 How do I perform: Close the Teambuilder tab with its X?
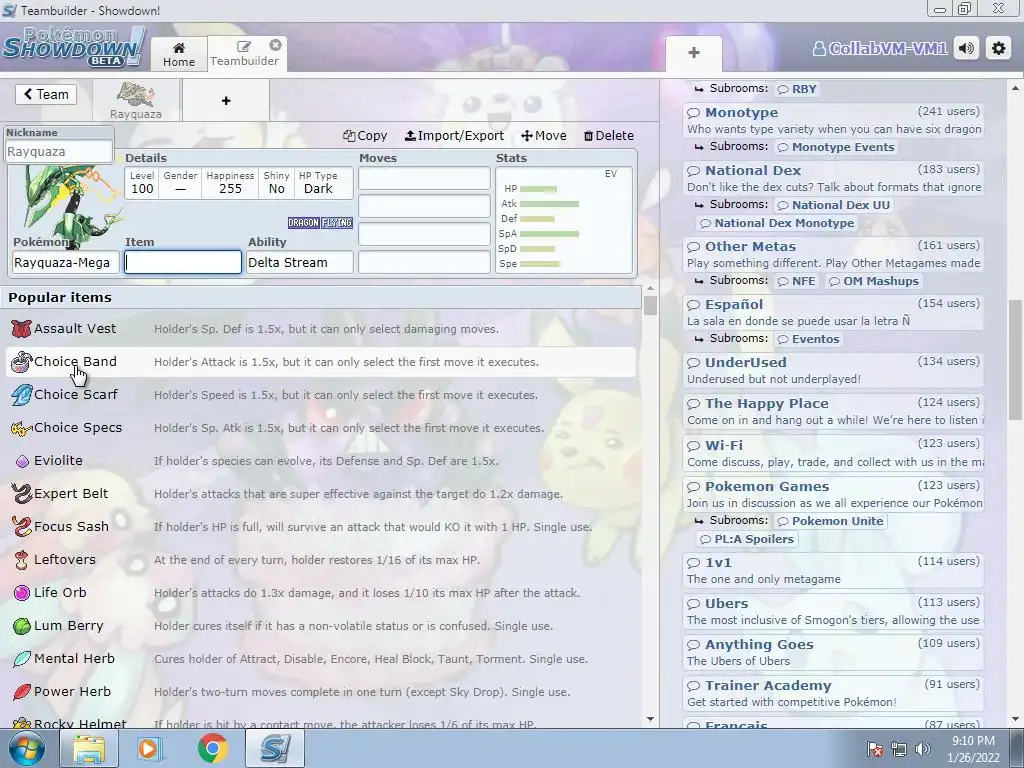point(276,45)
